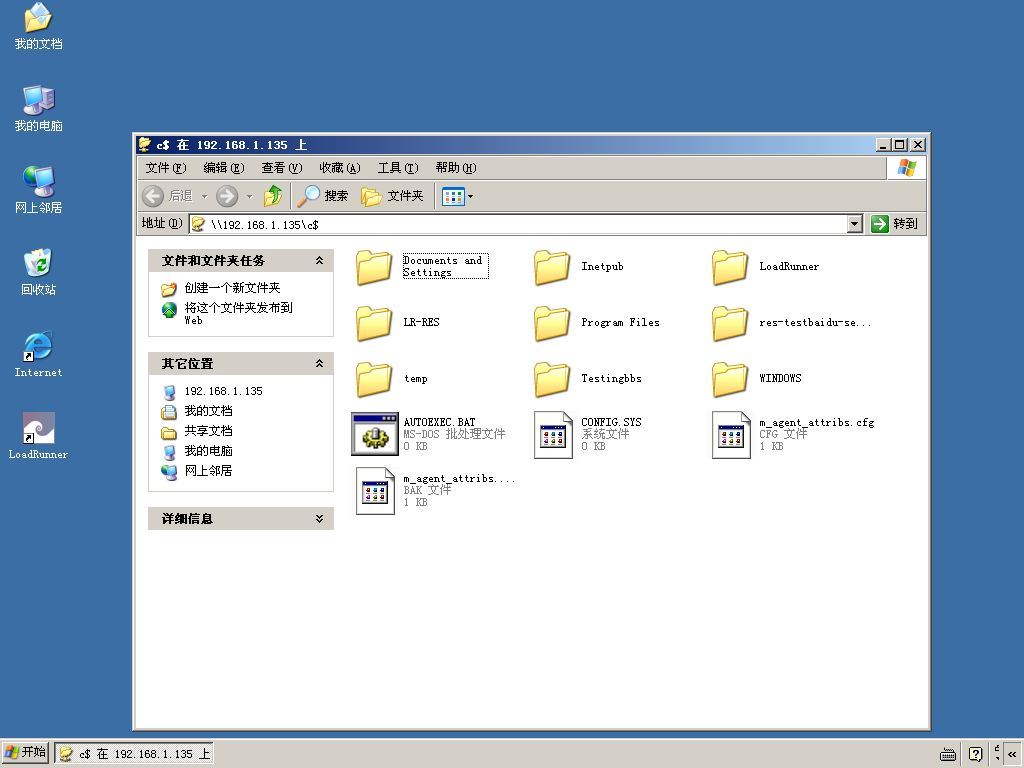Select the LoadRunner desktop shortcut

[x=39, y=436]
